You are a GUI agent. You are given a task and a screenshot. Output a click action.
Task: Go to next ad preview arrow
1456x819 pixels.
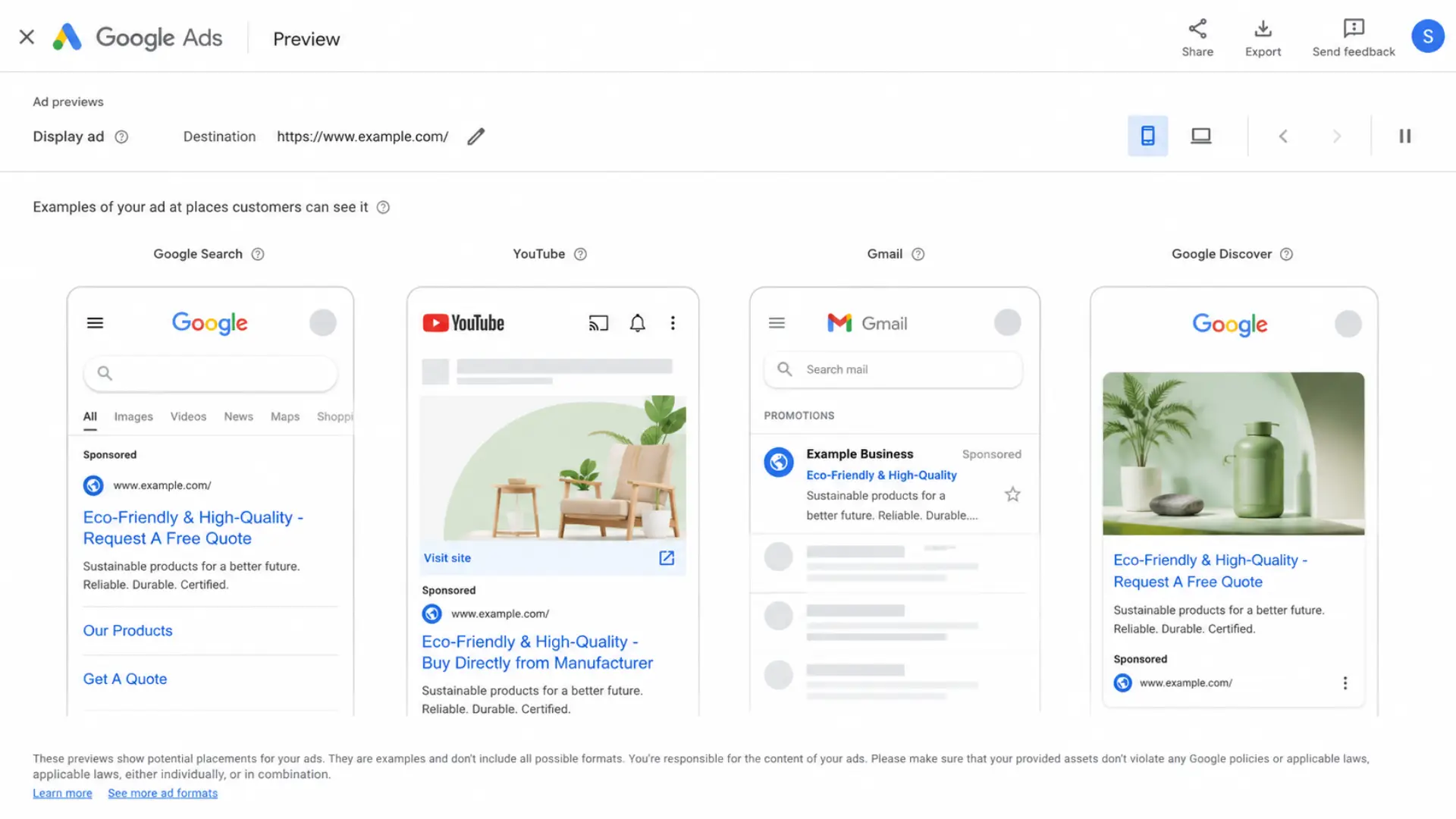click(1336, 136)
